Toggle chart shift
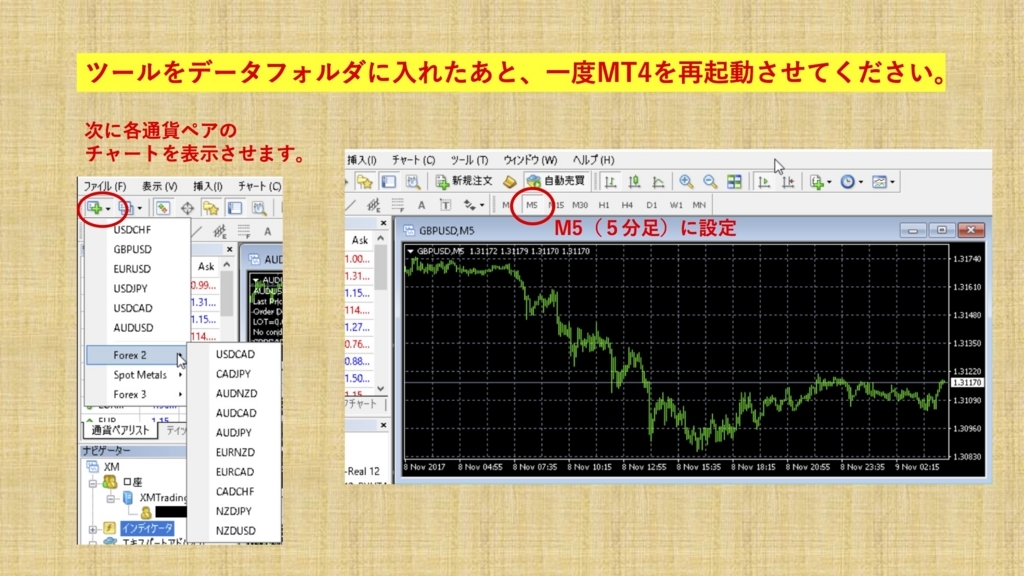The width and height of the screenshot is (1024, 576). click(788, 182)
